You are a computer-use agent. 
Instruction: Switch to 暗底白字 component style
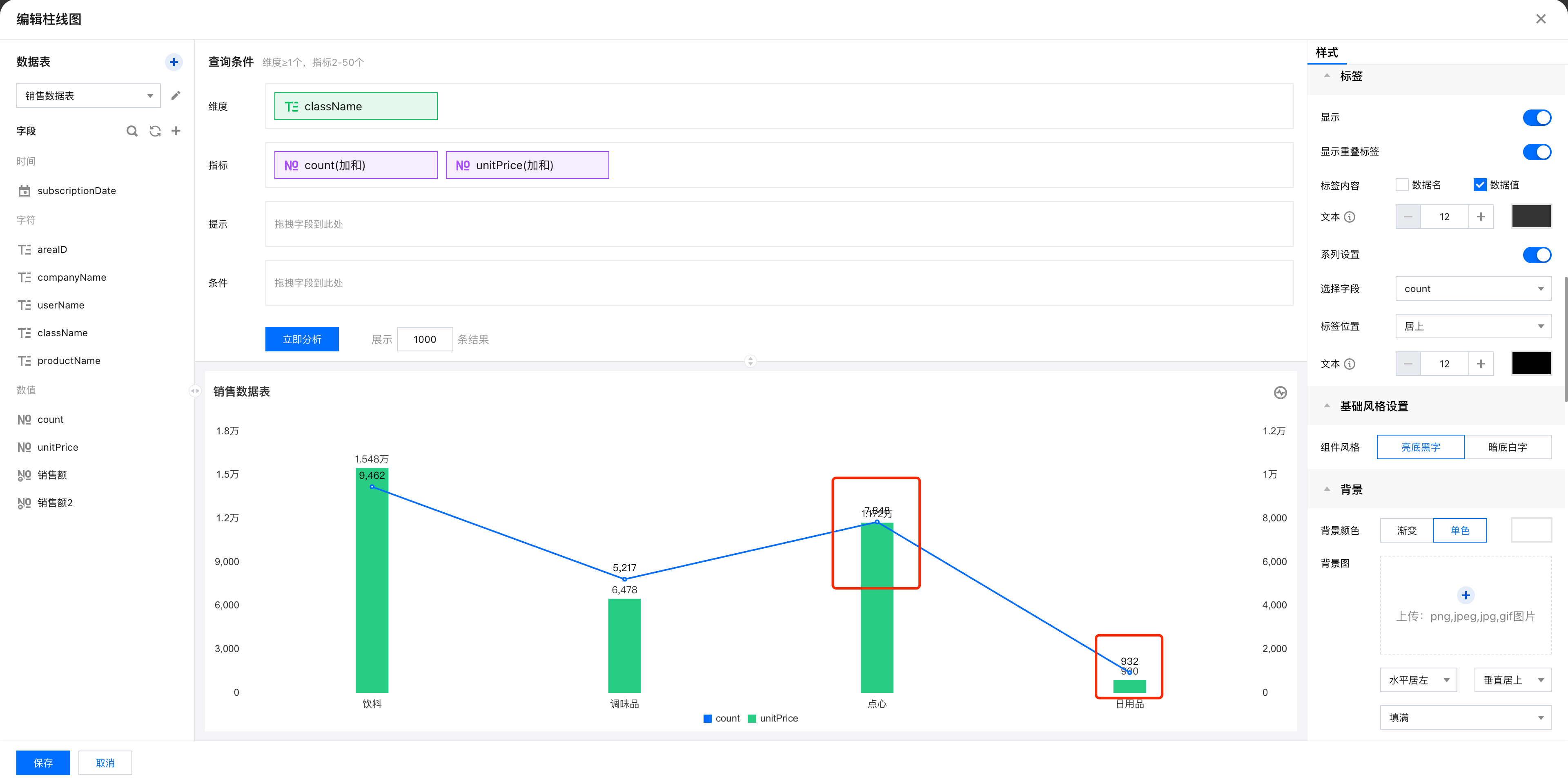click(x=1507, y=447)
